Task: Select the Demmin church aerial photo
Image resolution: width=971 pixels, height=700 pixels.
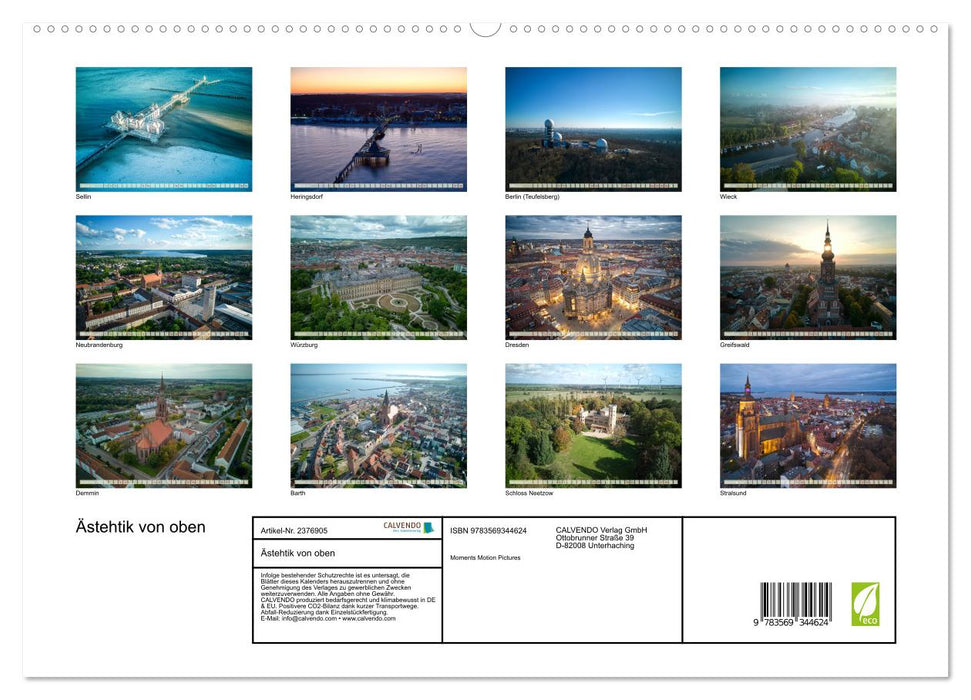Action: point(163,426)
